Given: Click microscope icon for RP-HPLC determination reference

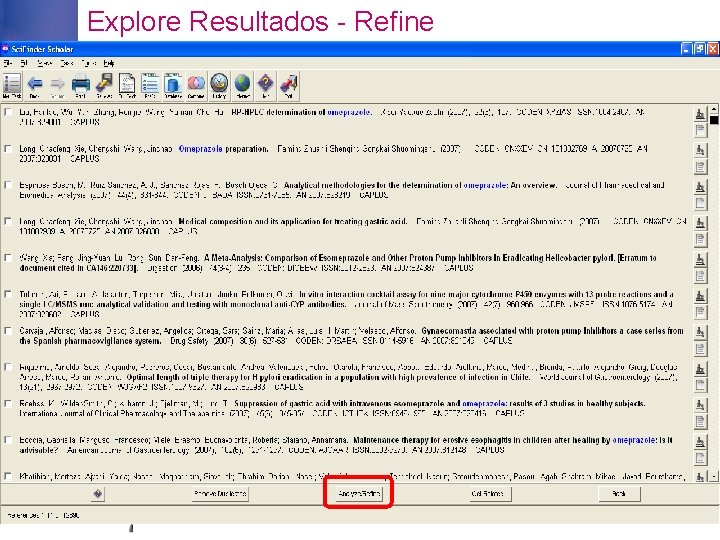Looking at the screenshot, I should tap(700, 113).
